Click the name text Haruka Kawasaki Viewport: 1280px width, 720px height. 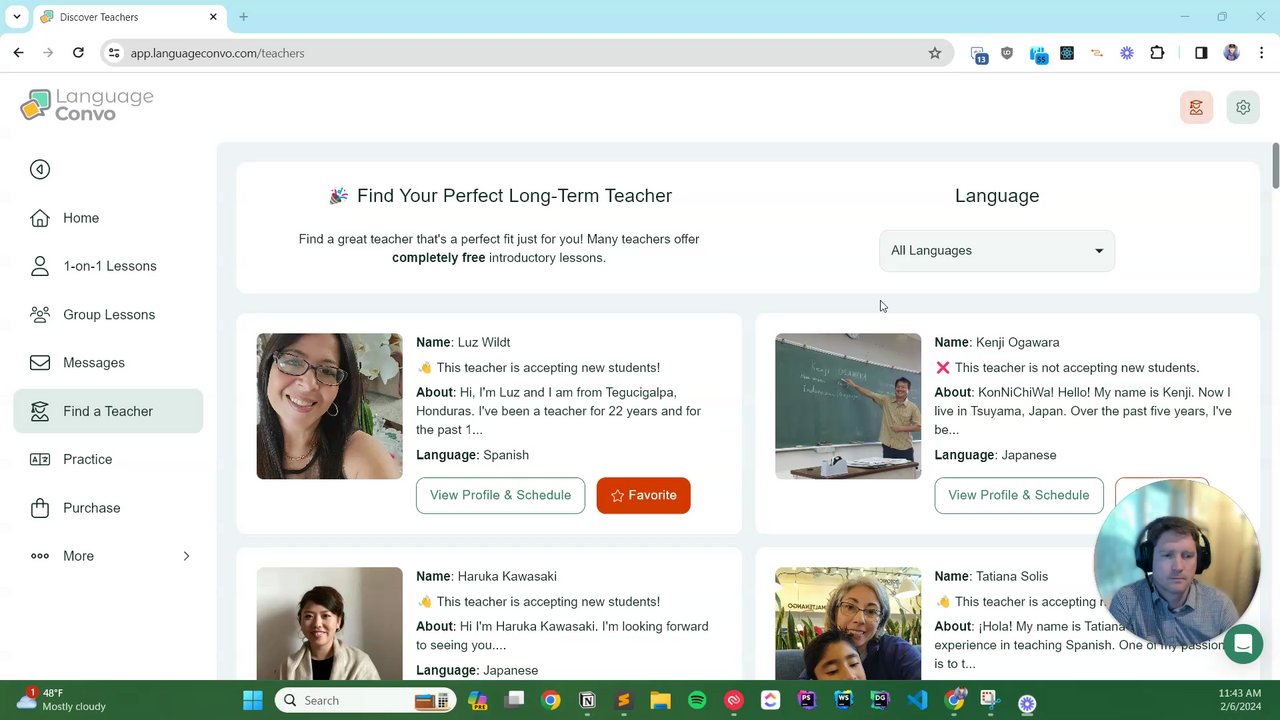coord(507,576)
